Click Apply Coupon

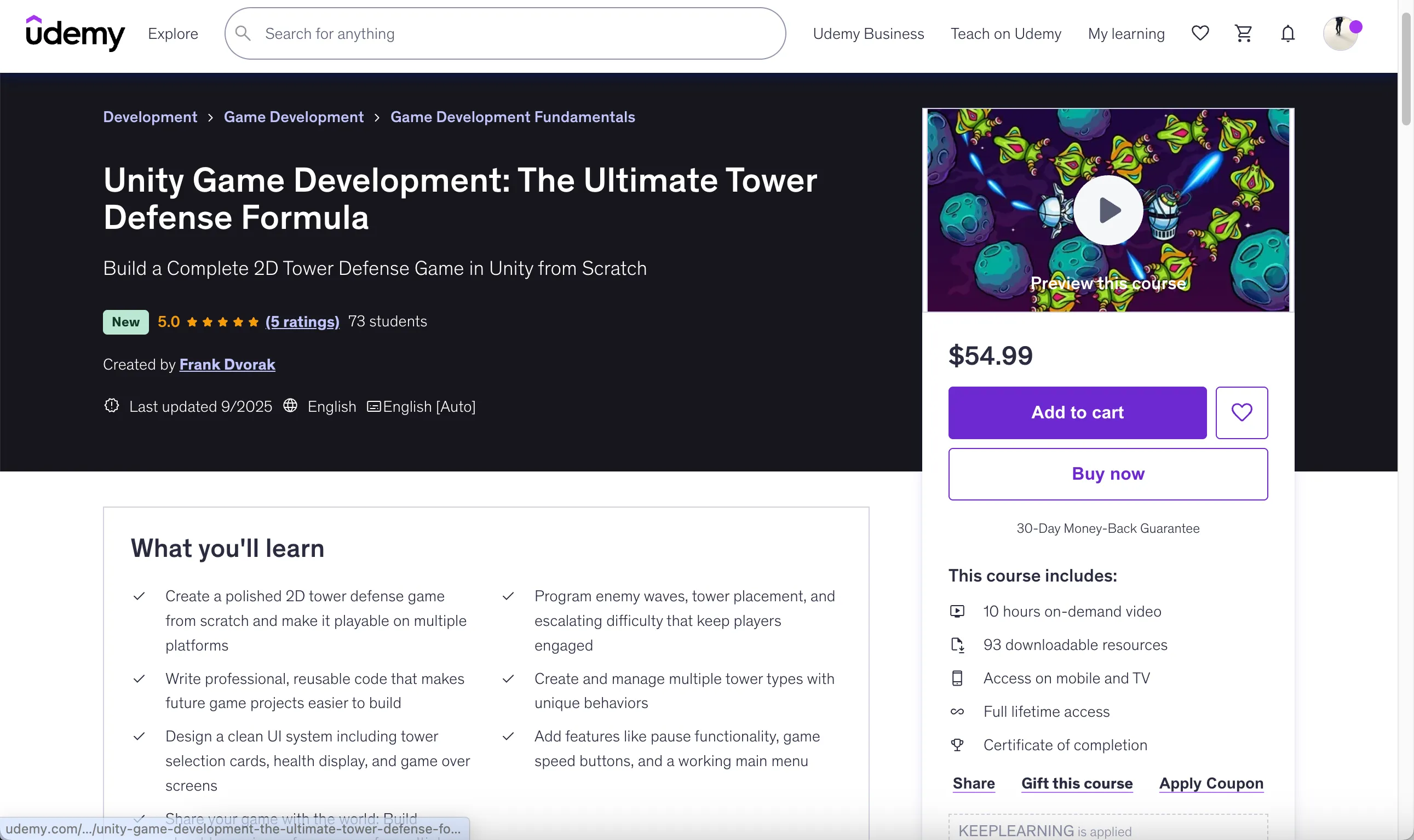tap(1210, 784)
